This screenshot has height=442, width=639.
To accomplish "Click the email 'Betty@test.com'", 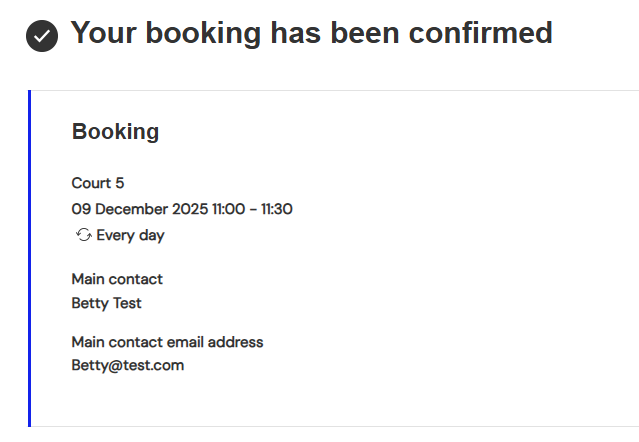I will pos(128,365).
